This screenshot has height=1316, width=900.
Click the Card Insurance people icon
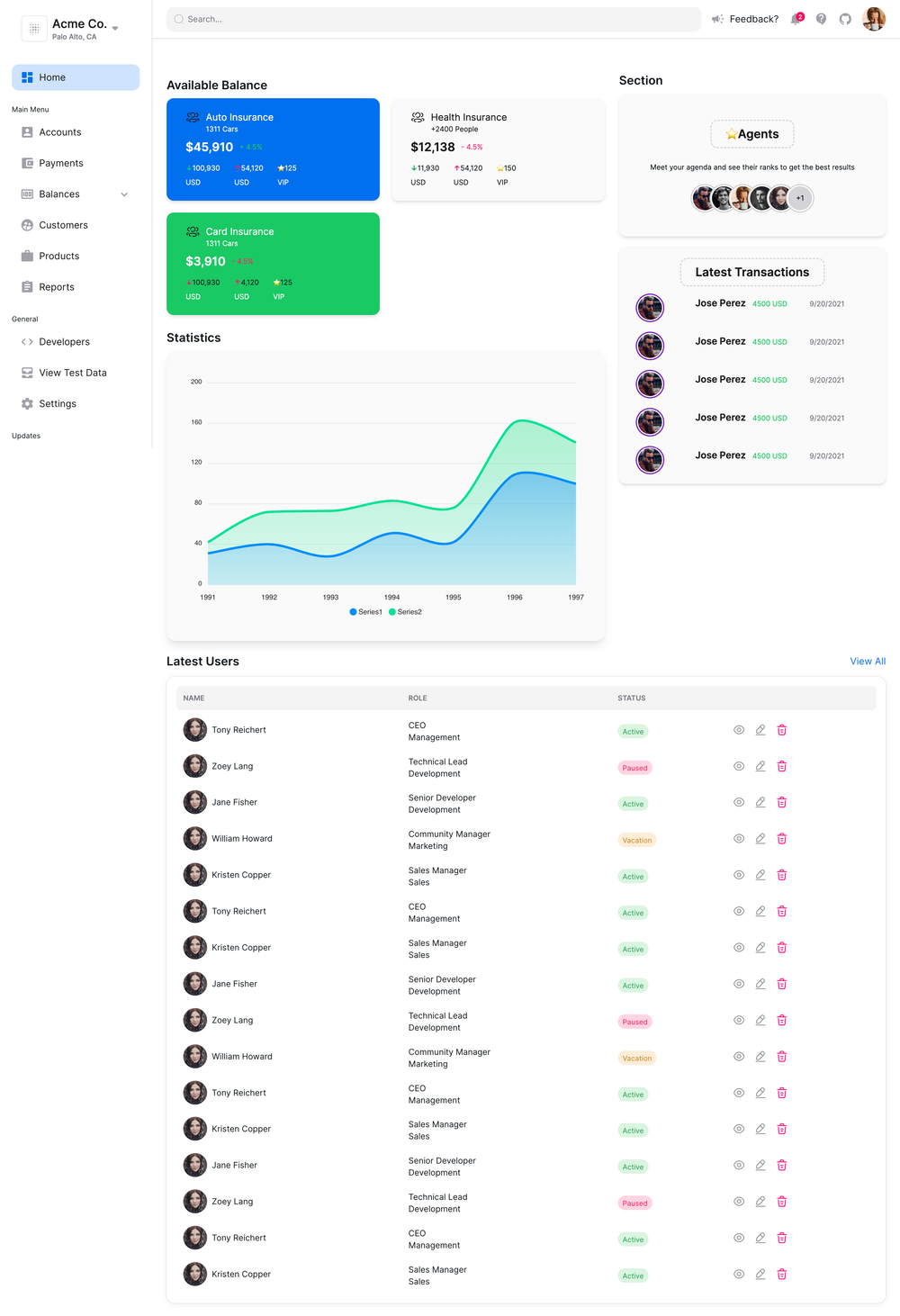[193, 231]
